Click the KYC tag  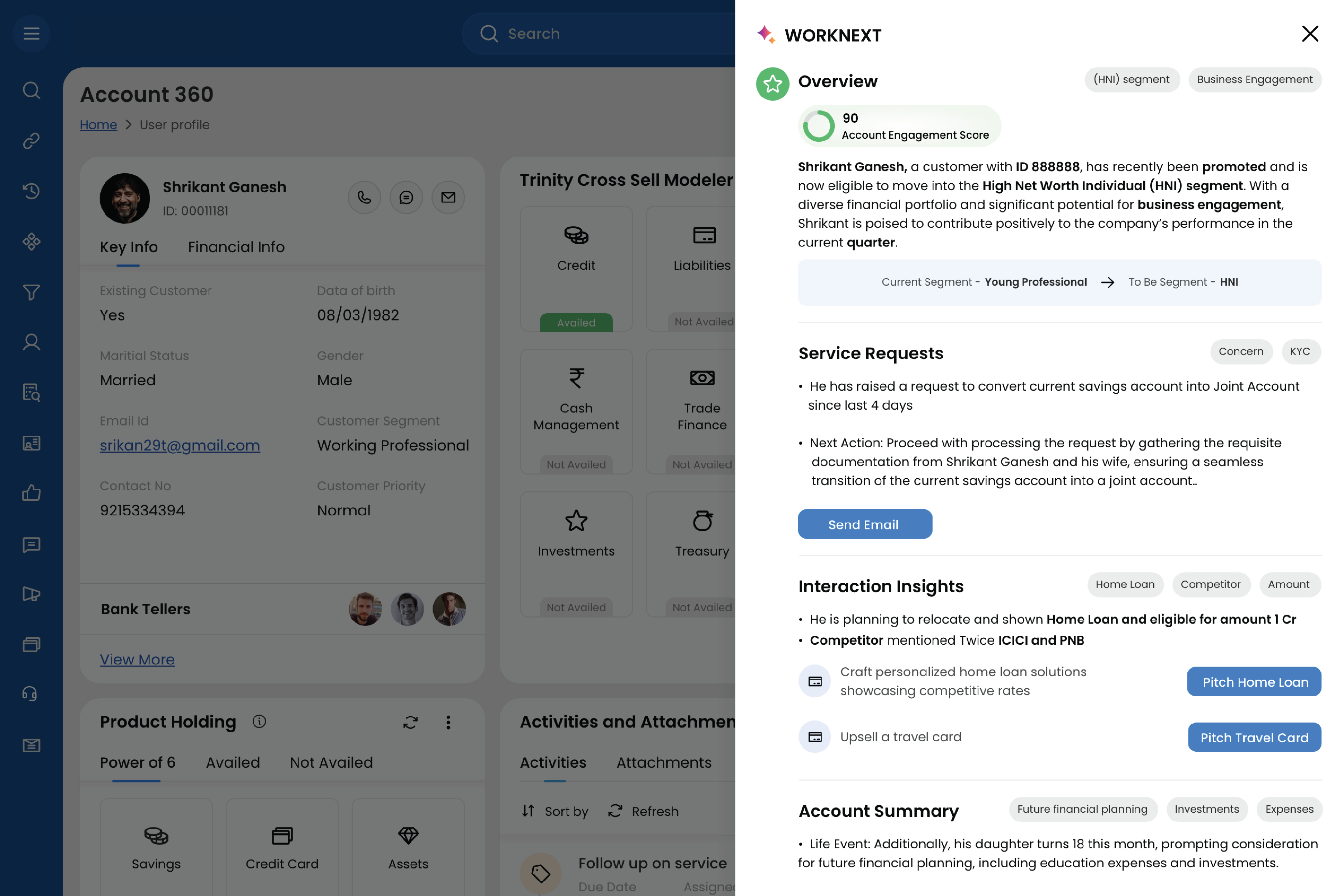pos(1301,352)
